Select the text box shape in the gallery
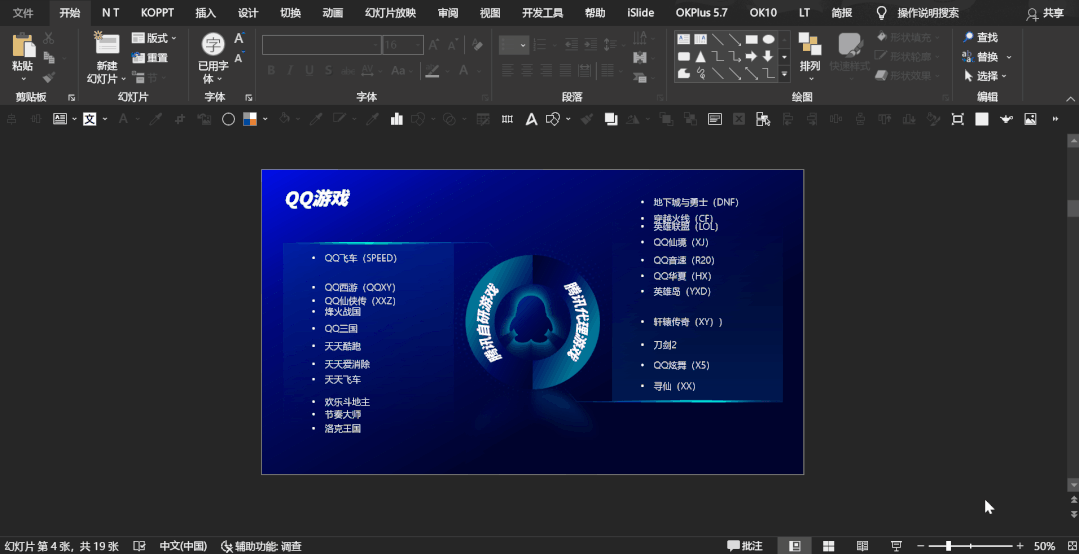The width and height of the screenshot is (1079, 554). pos(683,39)
